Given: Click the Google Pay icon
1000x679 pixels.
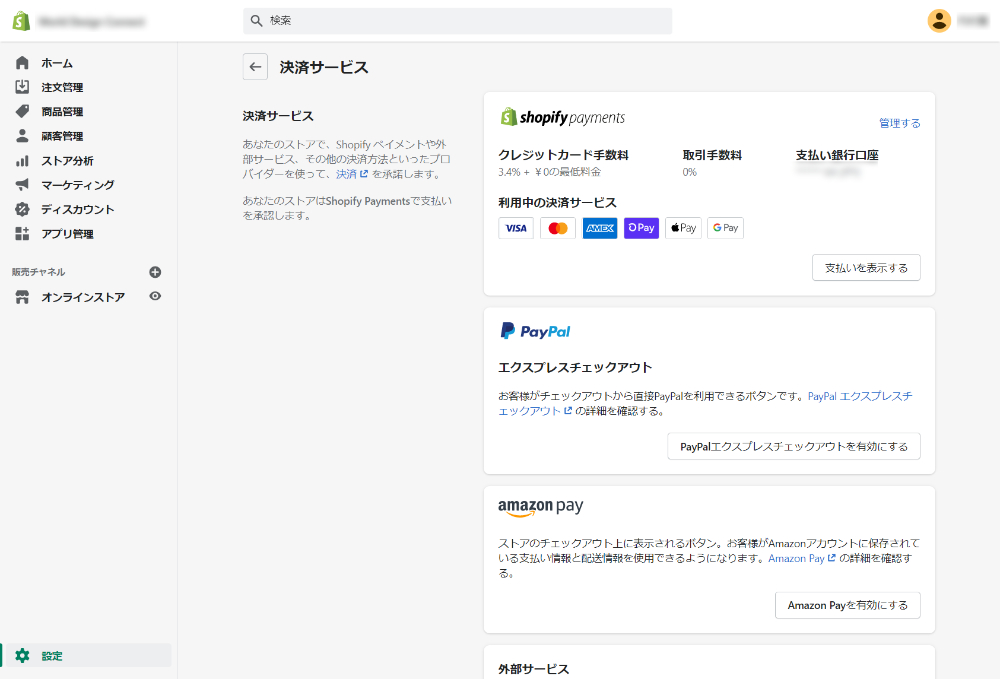Looking at the screenshot, I should click(726, 228).
